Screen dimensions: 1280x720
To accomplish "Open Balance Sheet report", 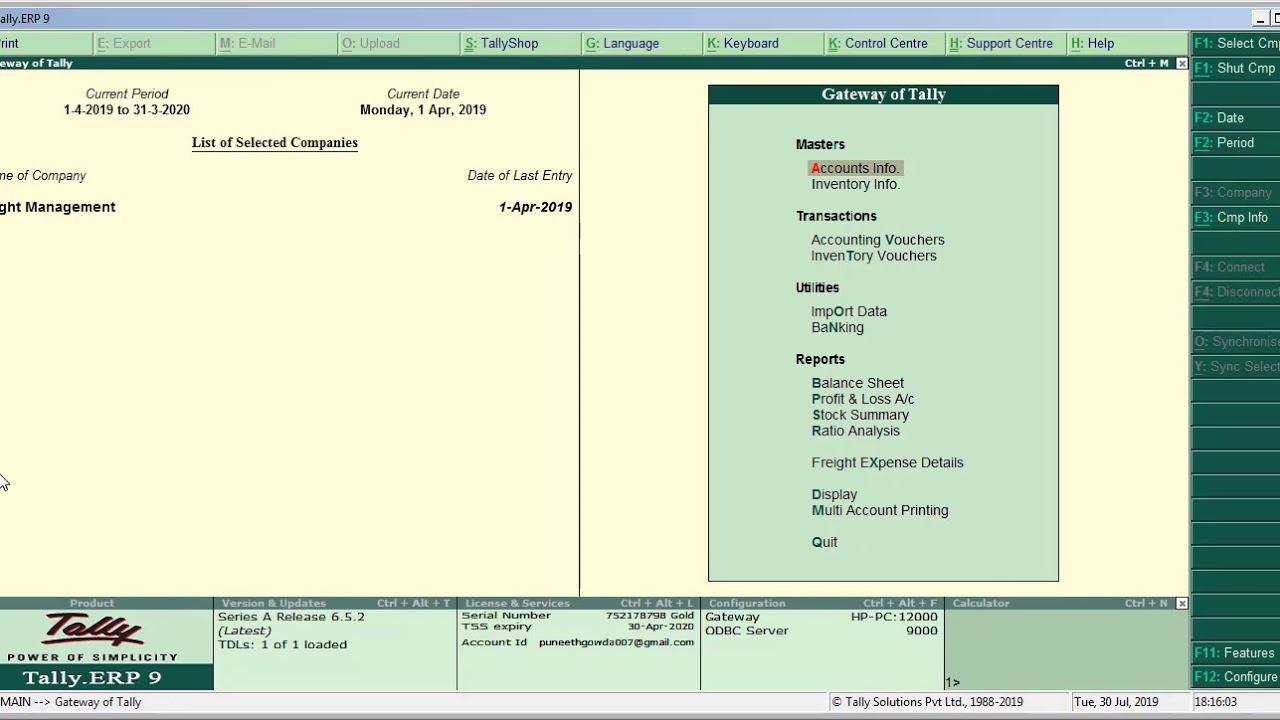I will [857, 383].
